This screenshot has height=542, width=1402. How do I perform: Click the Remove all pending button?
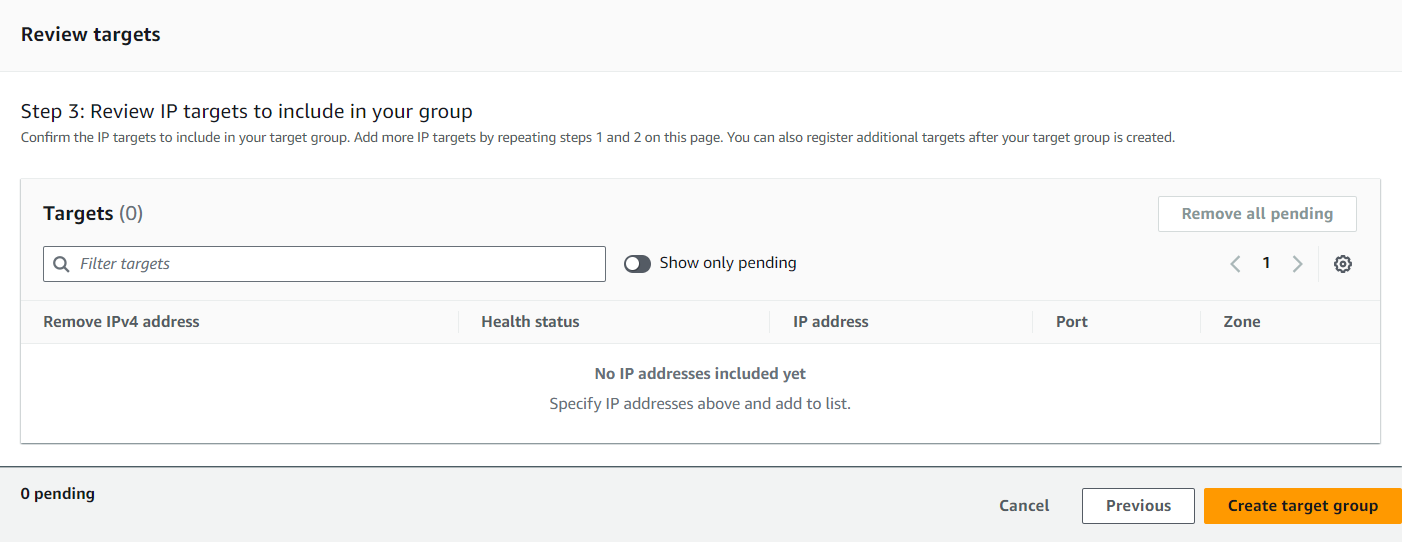tap(1257, 214)
